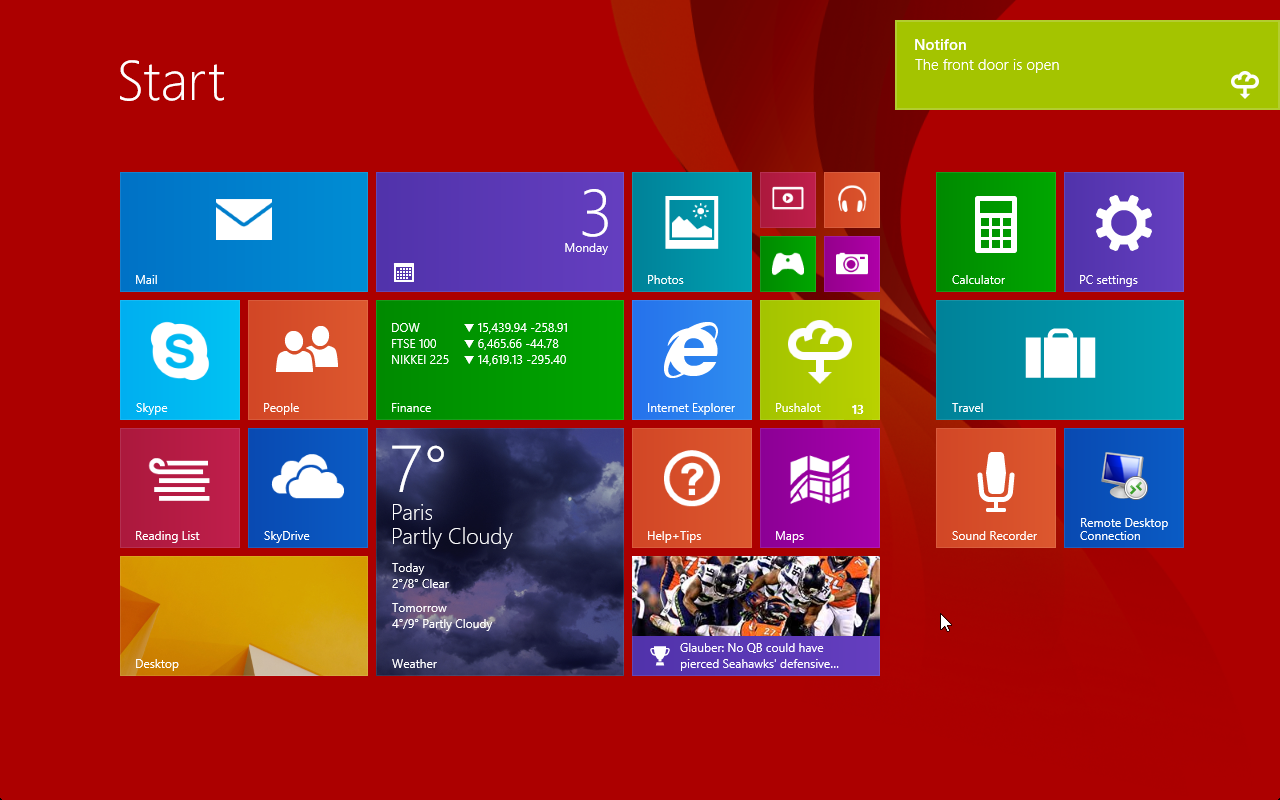The width and height of the screenshot is (1280, 800).
Task: Open Remote Desktop Connection
Action: point(1123,487)
